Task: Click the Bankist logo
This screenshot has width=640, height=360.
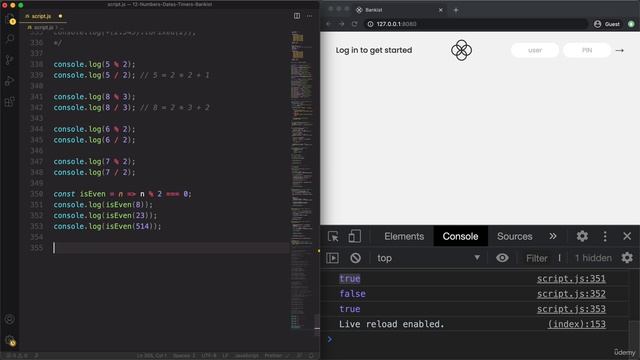Action: tap(461, 50)
